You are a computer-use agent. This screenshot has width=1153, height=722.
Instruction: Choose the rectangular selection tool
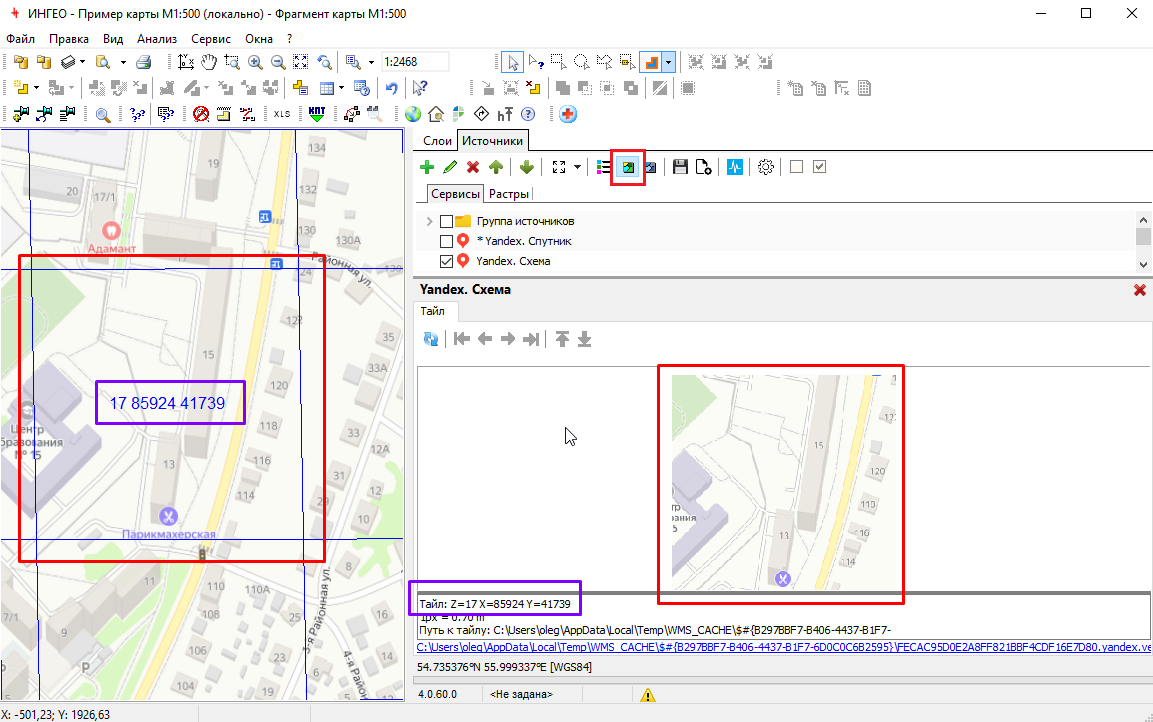click(559, 62)
